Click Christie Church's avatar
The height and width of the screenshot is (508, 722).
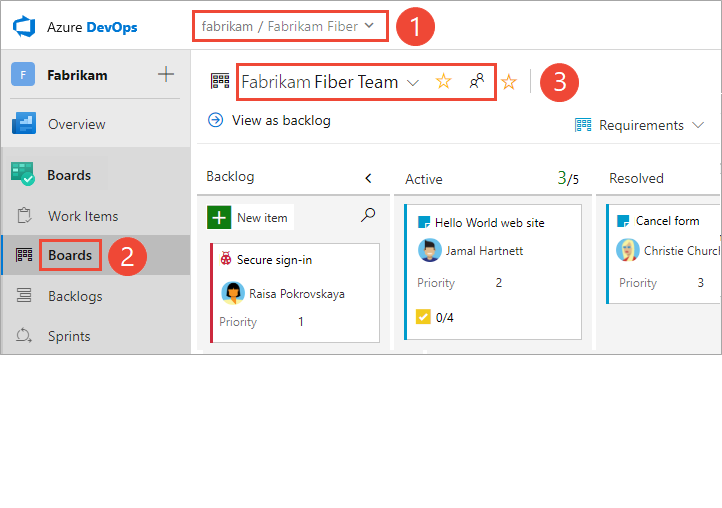(628, 250)
